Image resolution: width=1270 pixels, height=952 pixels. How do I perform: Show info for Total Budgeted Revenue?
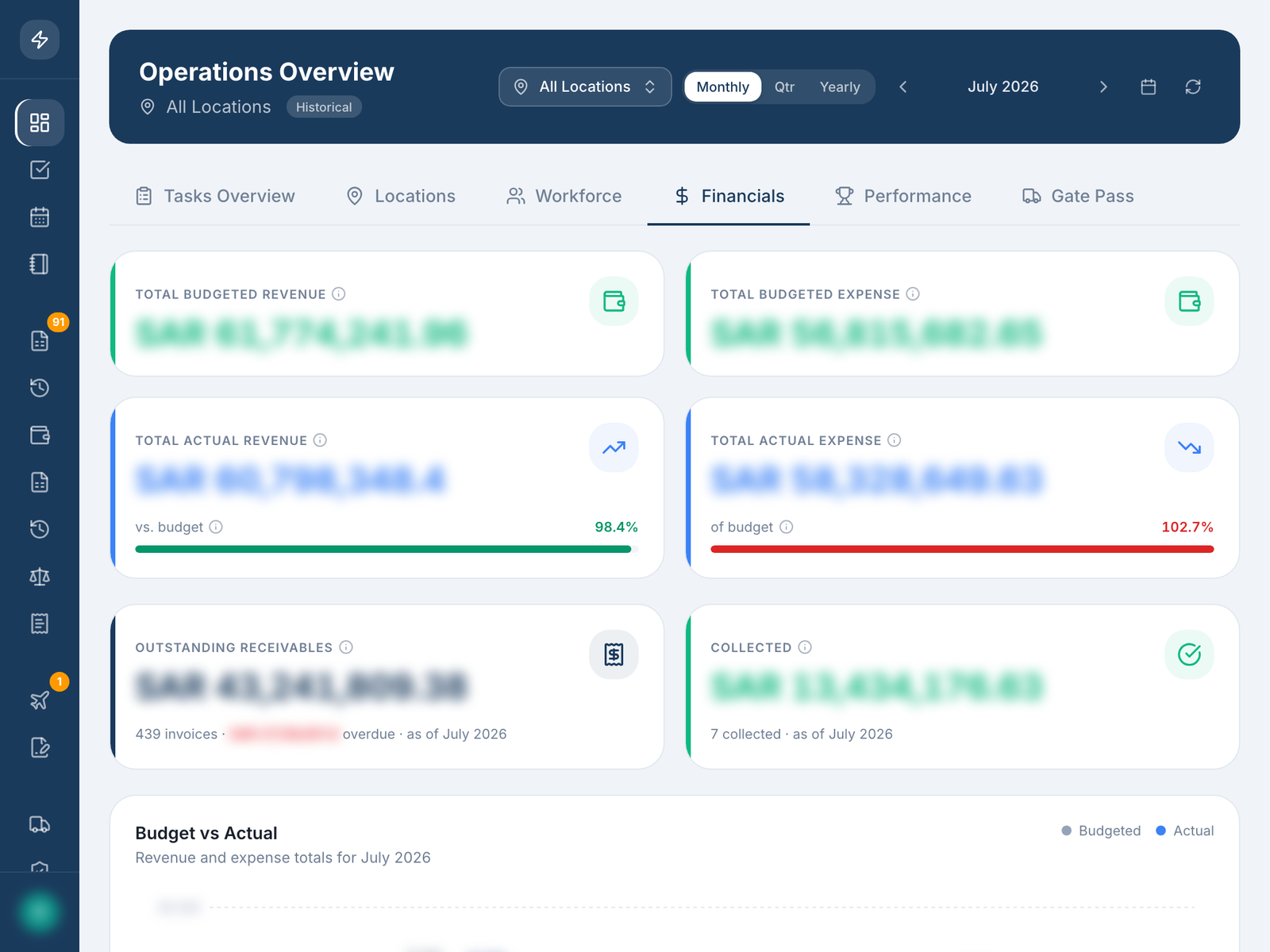339,294
